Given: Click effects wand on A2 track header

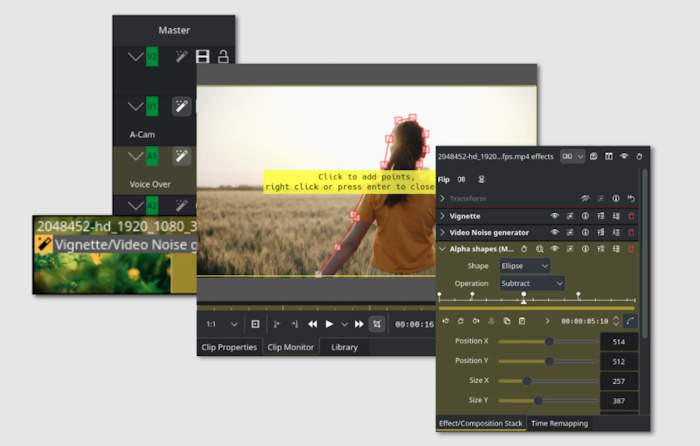Looking at the screenshot, I should [181, 205].
